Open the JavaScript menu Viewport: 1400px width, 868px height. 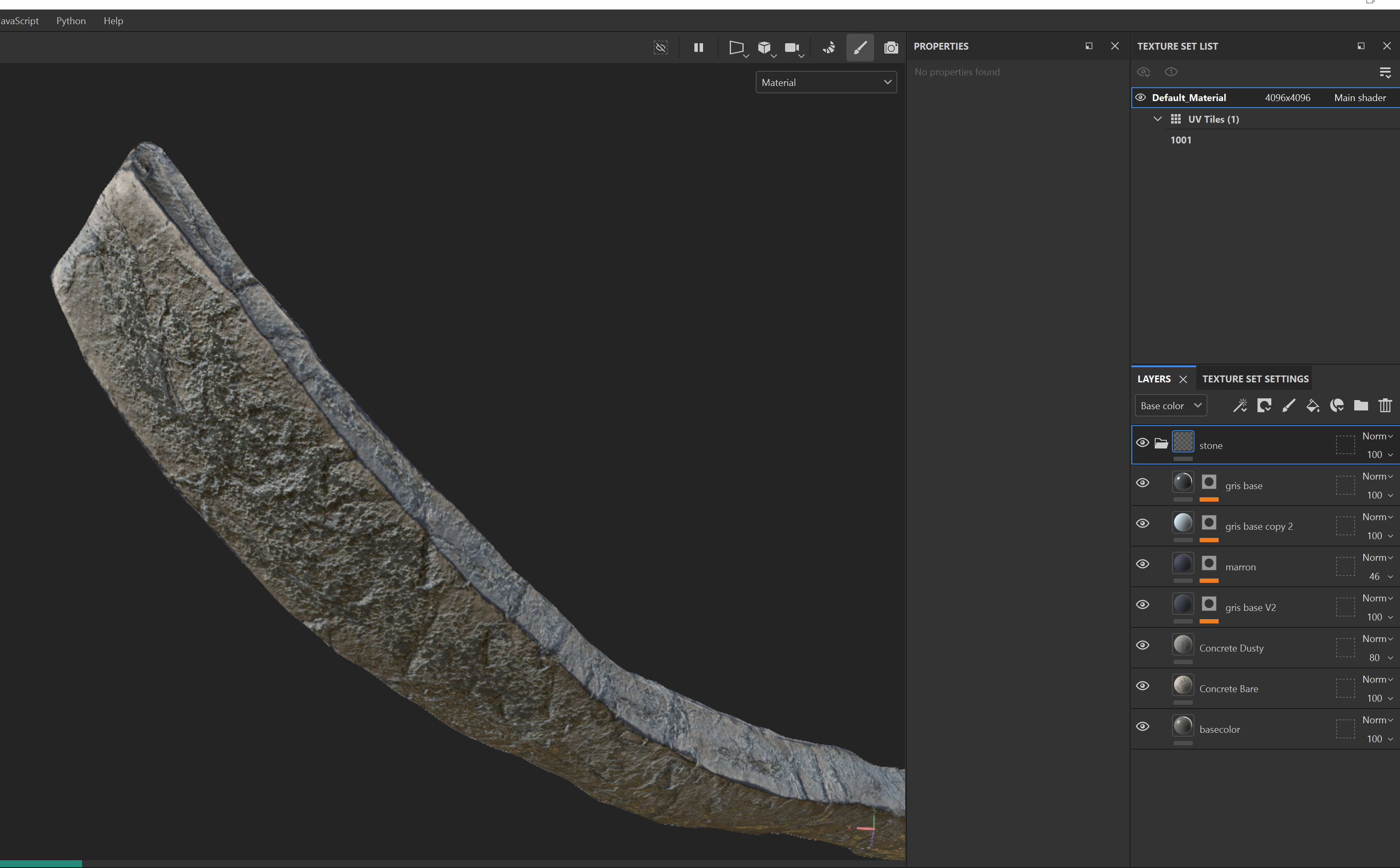(x=19, y=21)
